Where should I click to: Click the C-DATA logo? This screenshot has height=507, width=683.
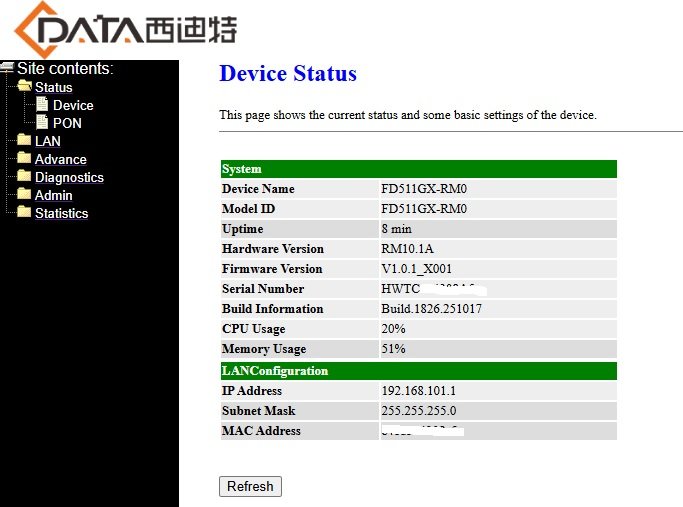(x=125, y=29)
